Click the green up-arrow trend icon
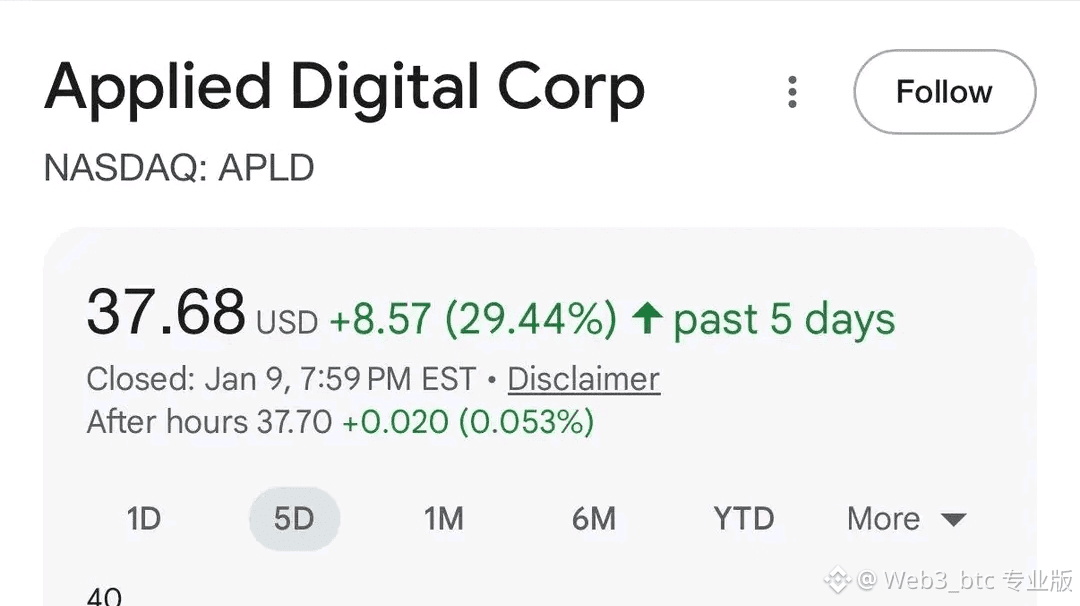This screenshot has height=606, width=1080. (x=647, y=318)
